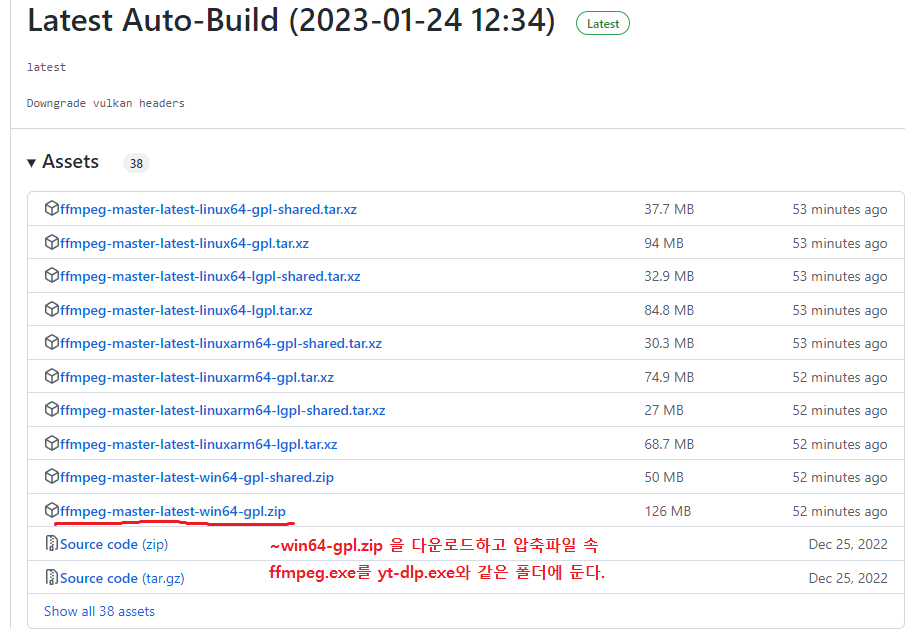Viewport: 905px width, 629px height.
Task: Download ffmpeg-master-latest-linux64-lgpl.tar.xz
Action: click(186, 310)
